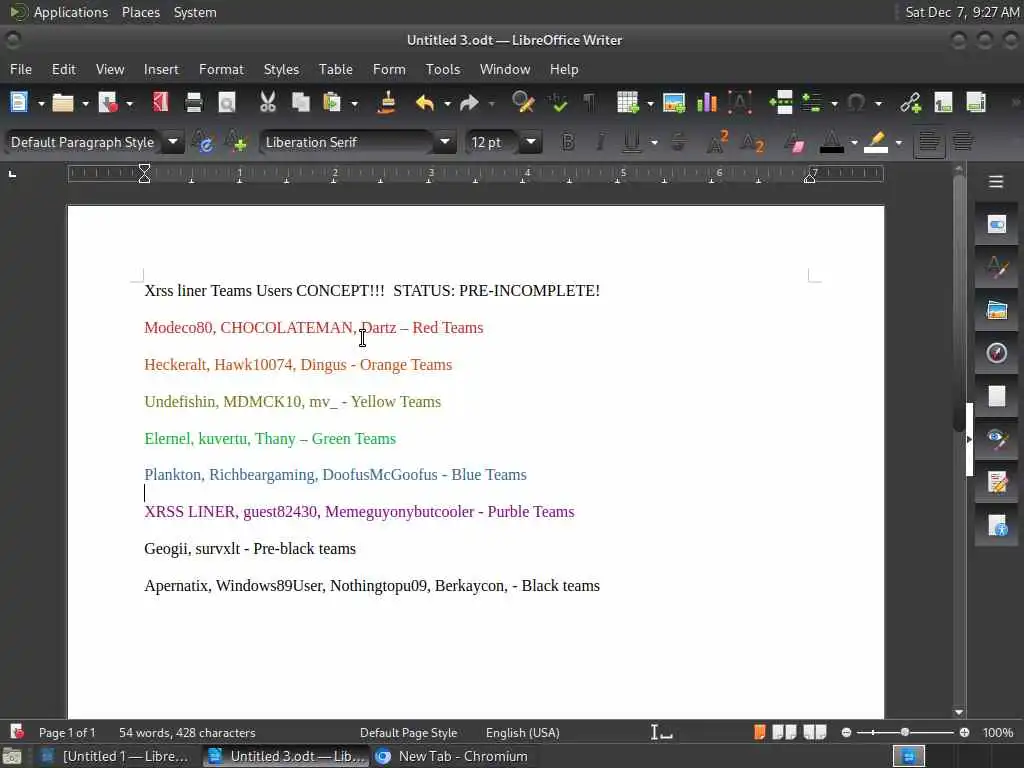The image size is (1024, 768).
Task: Open the Styles menu
Action: 281,69
